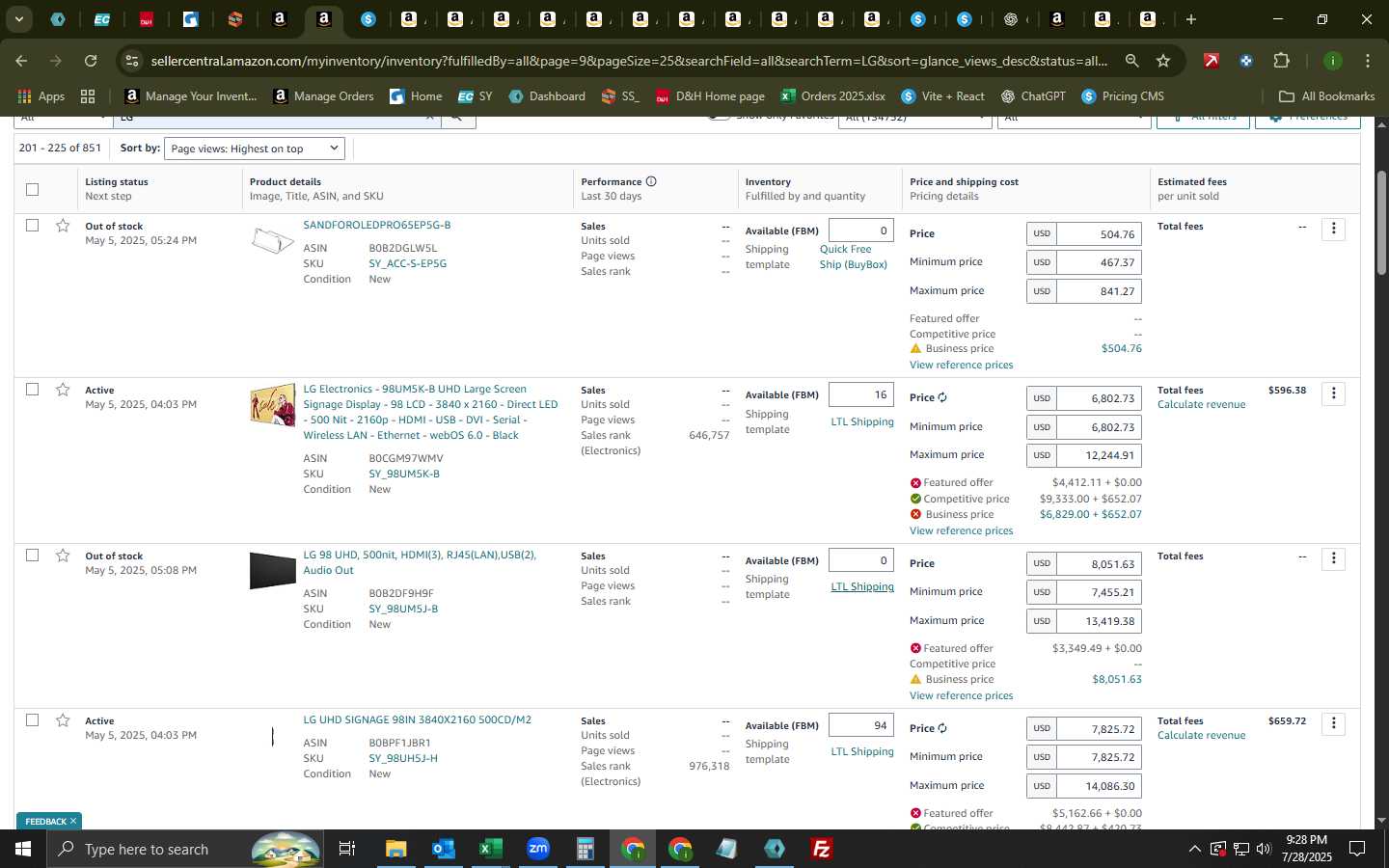Open the actions menu for SY_98UH5J-H row
This screenshot has height=868, width=1389.
pos(1333,723)
